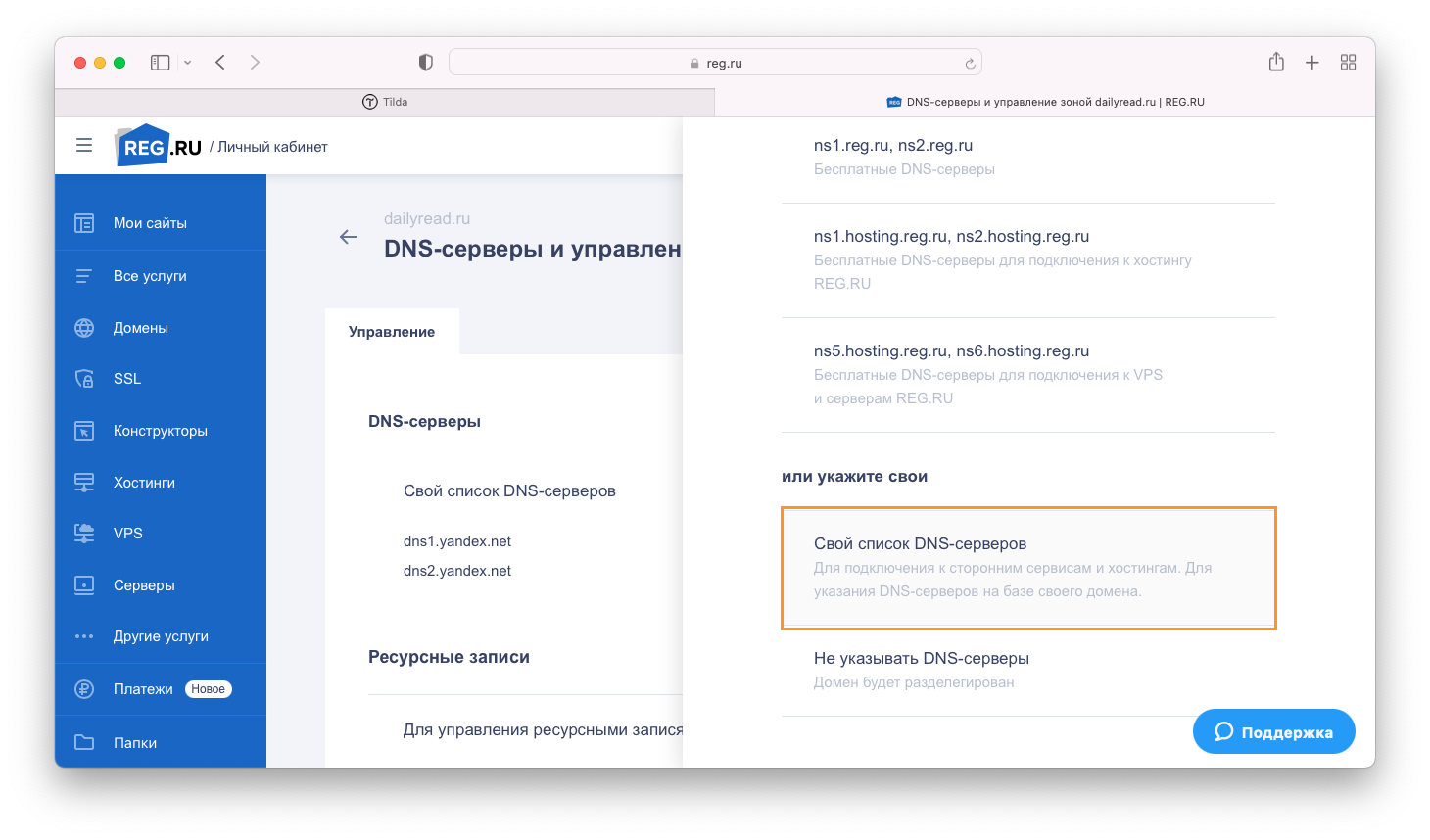Click the Ресурсные записи heading
Screen dimensions: 1430x840
(x=449, y=657)
